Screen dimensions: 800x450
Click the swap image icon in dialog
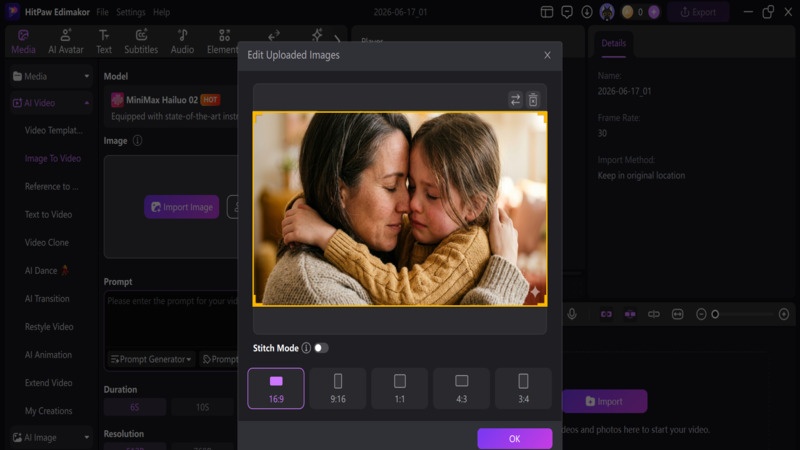point(515,99)
